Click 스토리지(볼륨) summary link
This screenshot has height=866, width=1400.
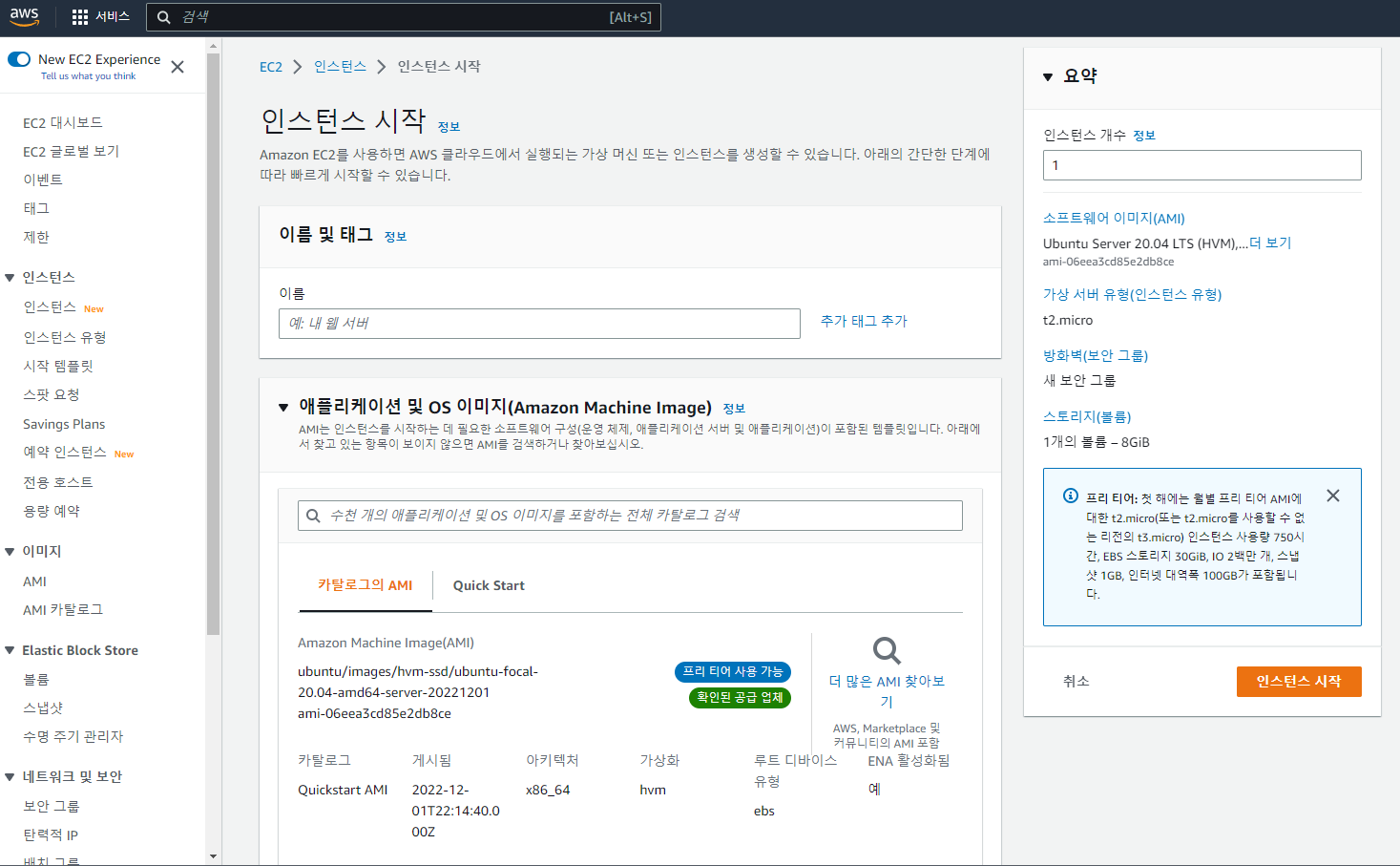[x=1087, y=417]
